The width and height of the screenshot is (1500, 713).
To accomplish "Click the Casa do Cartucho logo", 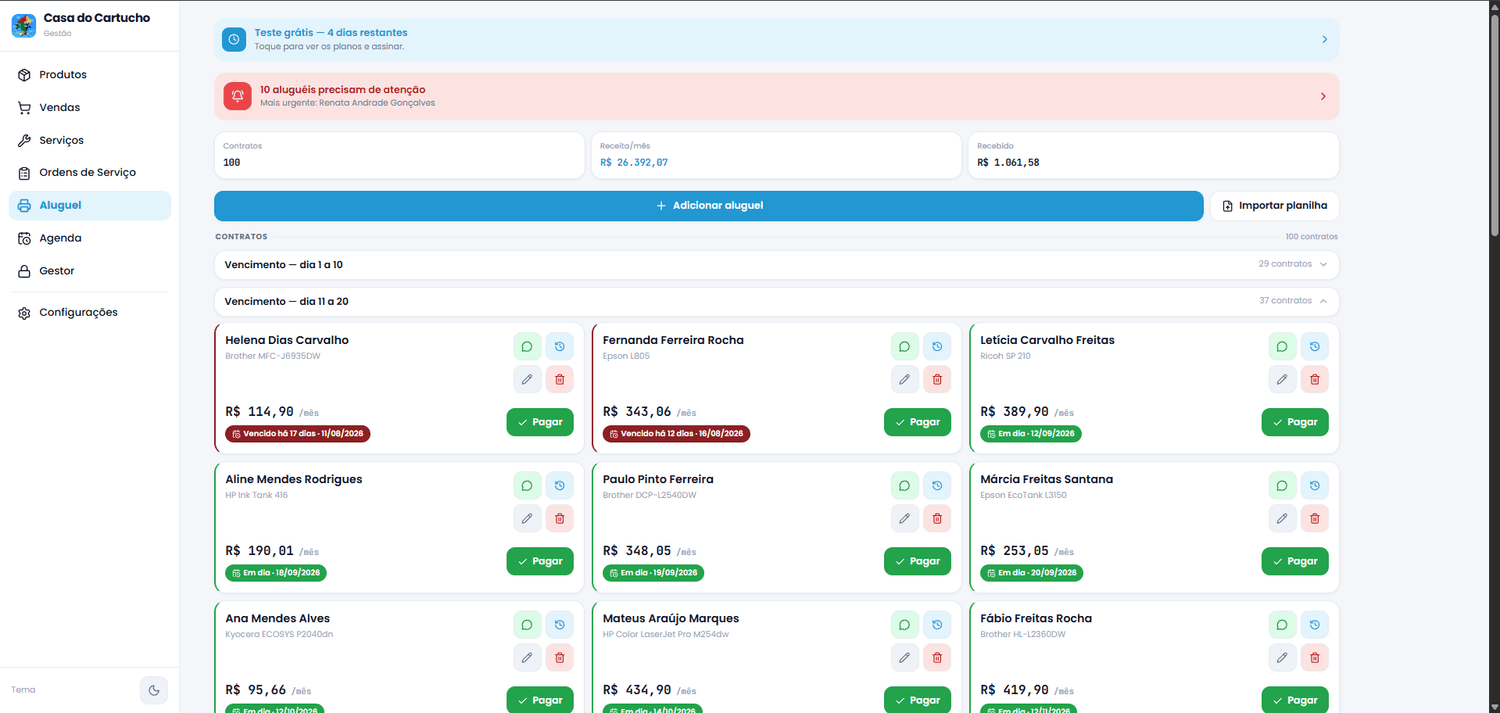I will pos(24,25).
